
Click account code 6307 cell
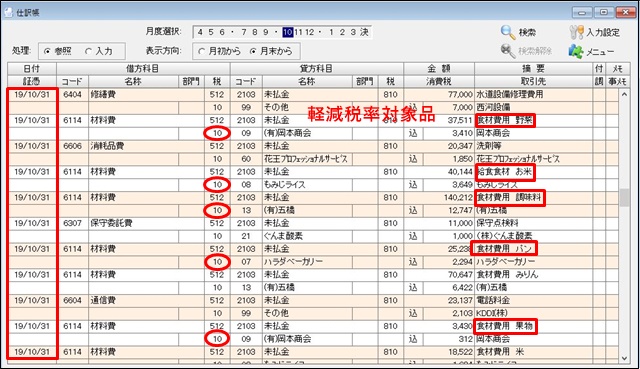point(72,223)
